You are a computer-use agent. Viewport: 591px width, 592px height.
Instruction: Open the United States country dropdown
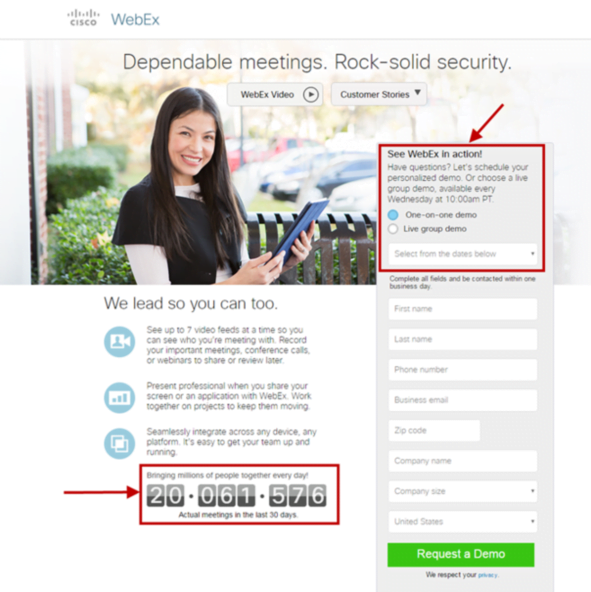click(x=463, y=521)
